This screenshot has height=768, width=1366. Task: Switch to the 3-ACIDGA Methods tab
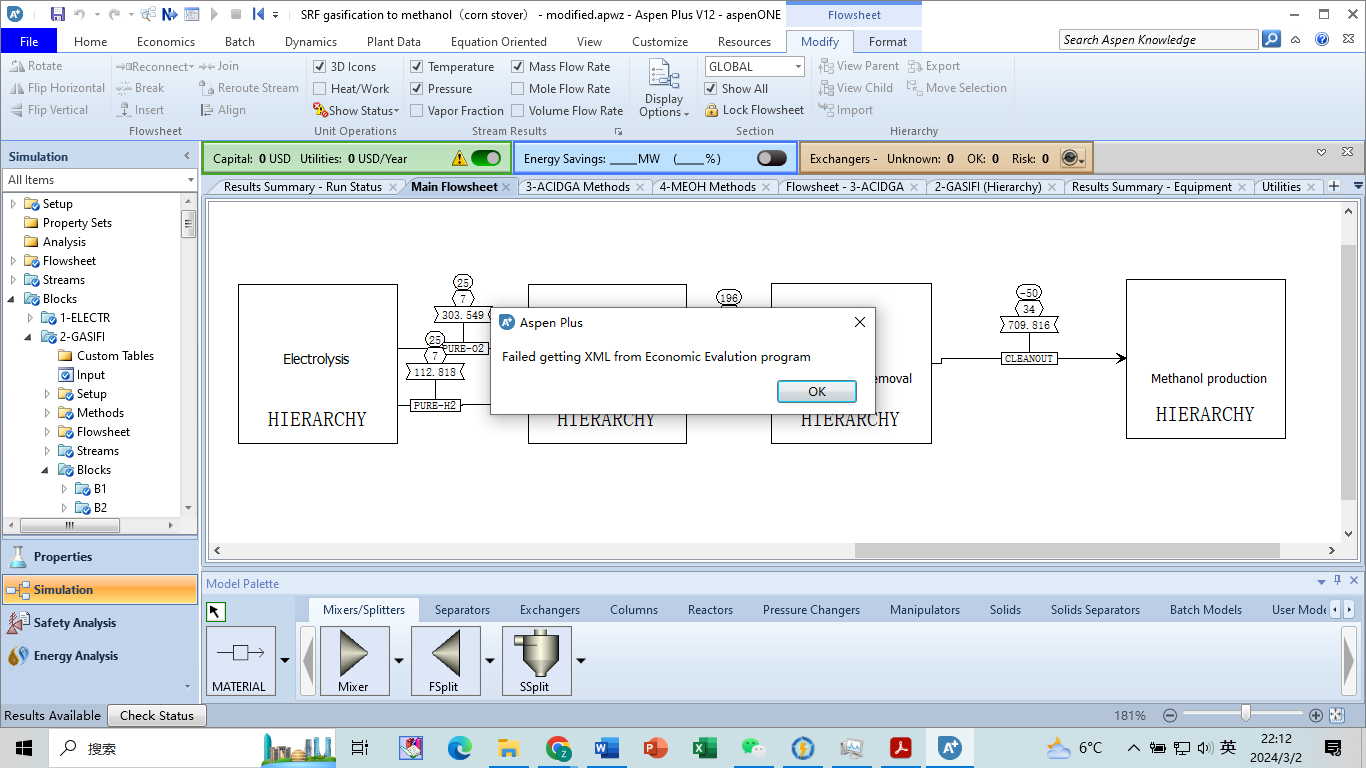(x=577, y=187)
